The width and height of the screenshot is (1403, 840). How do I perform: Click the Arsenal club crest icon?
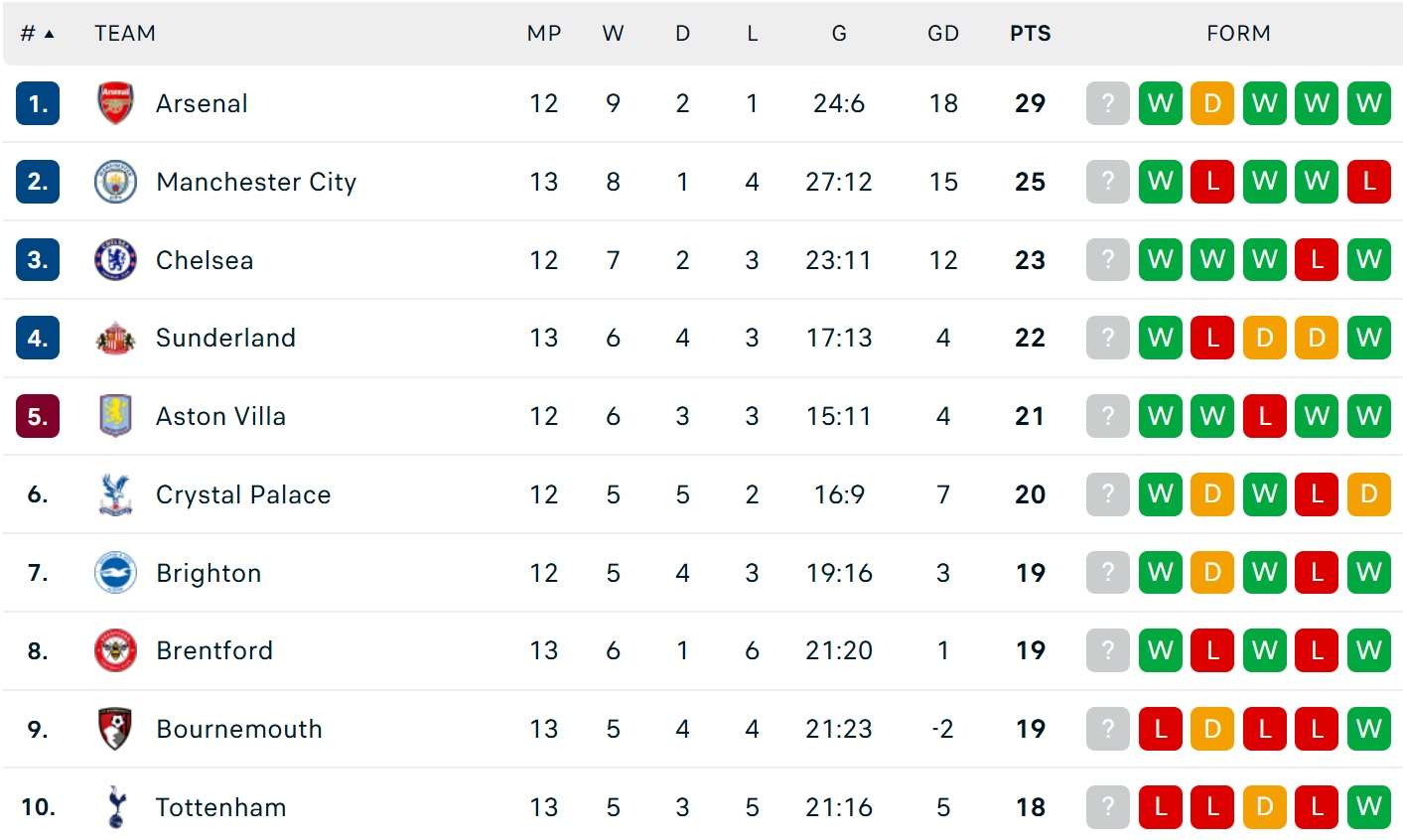115,103
